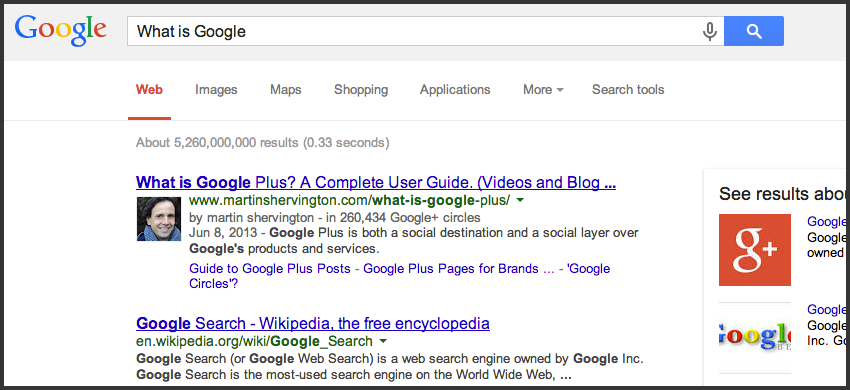Click the Jun 8, 2013 snippet text
The height and width of the screenshot is (390, 850).
[x=414, y=241]
